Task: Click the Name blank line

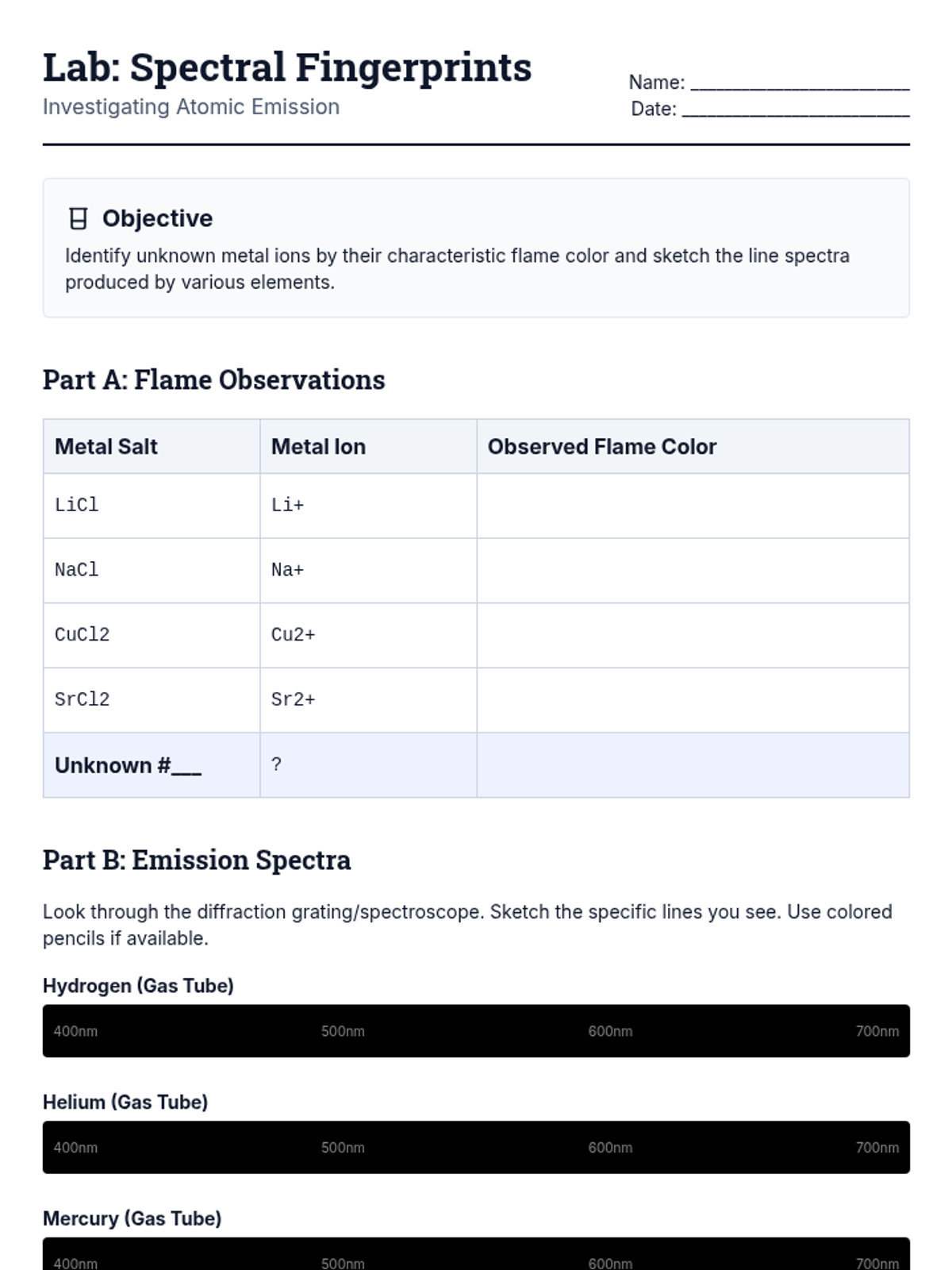Action: click(x=799, y=83)
